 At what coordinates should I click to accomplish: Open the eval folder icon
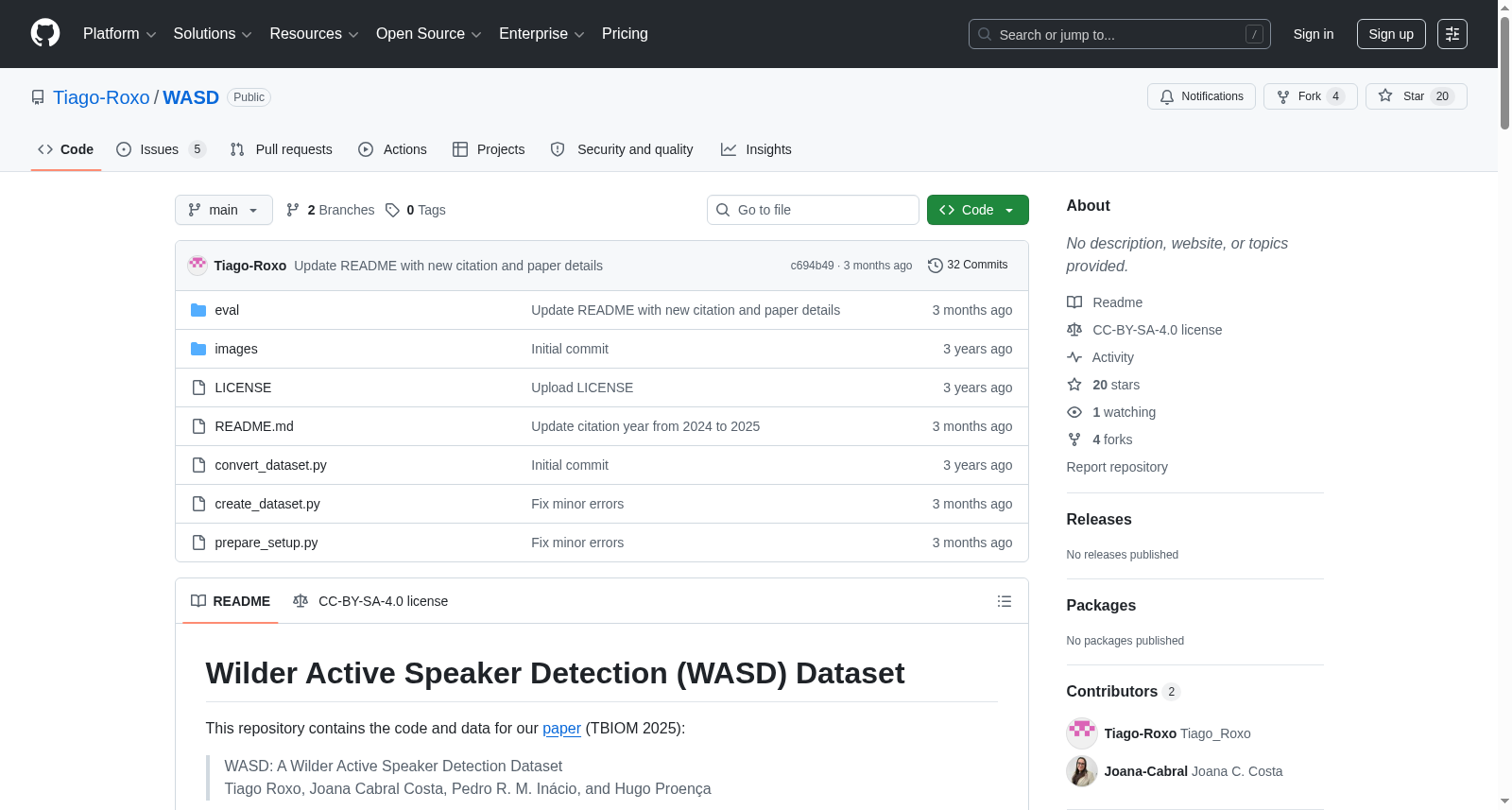pyautogui.click(x=198, y=310)
